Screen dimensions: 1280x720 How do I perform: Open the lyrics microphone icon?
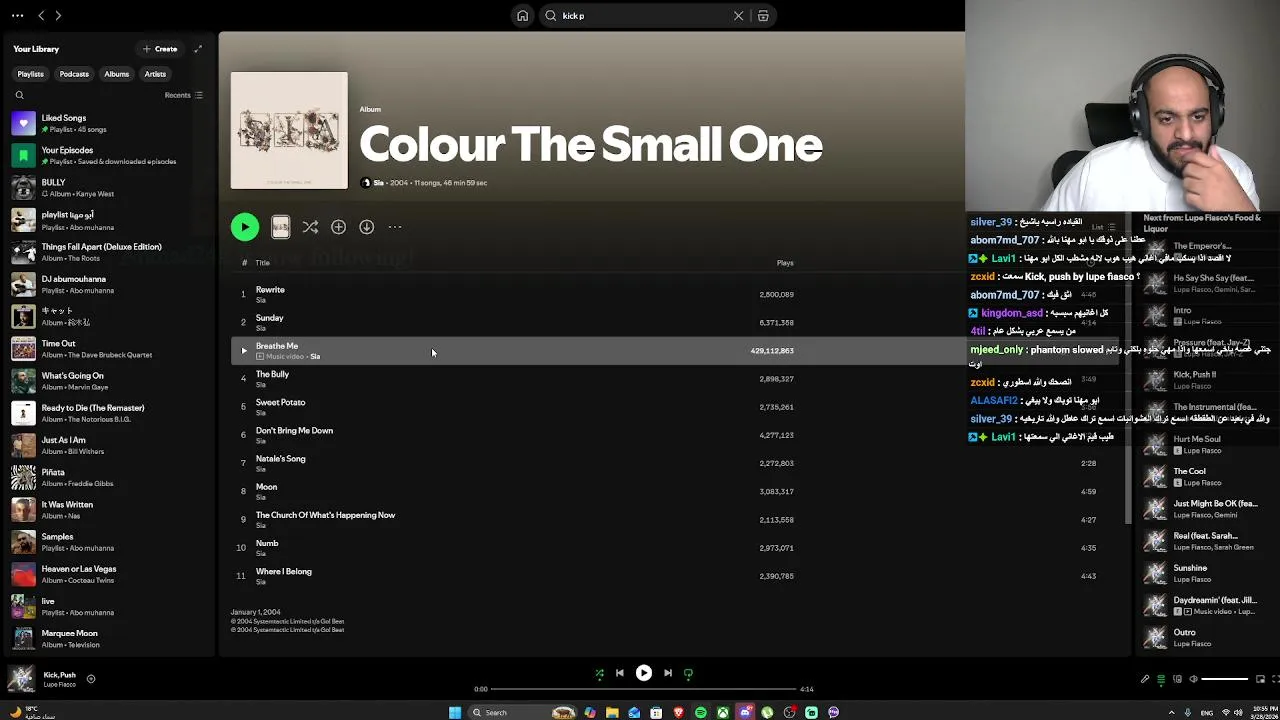[1145, 680]
